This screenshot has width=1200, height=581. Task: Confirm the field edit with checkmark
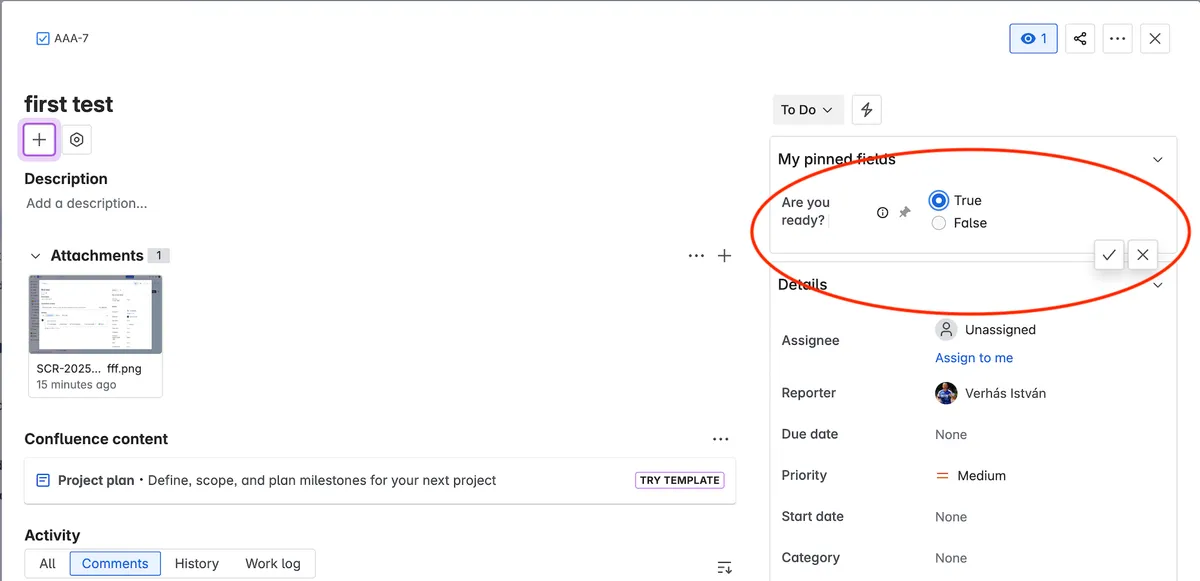[1108, 255]
